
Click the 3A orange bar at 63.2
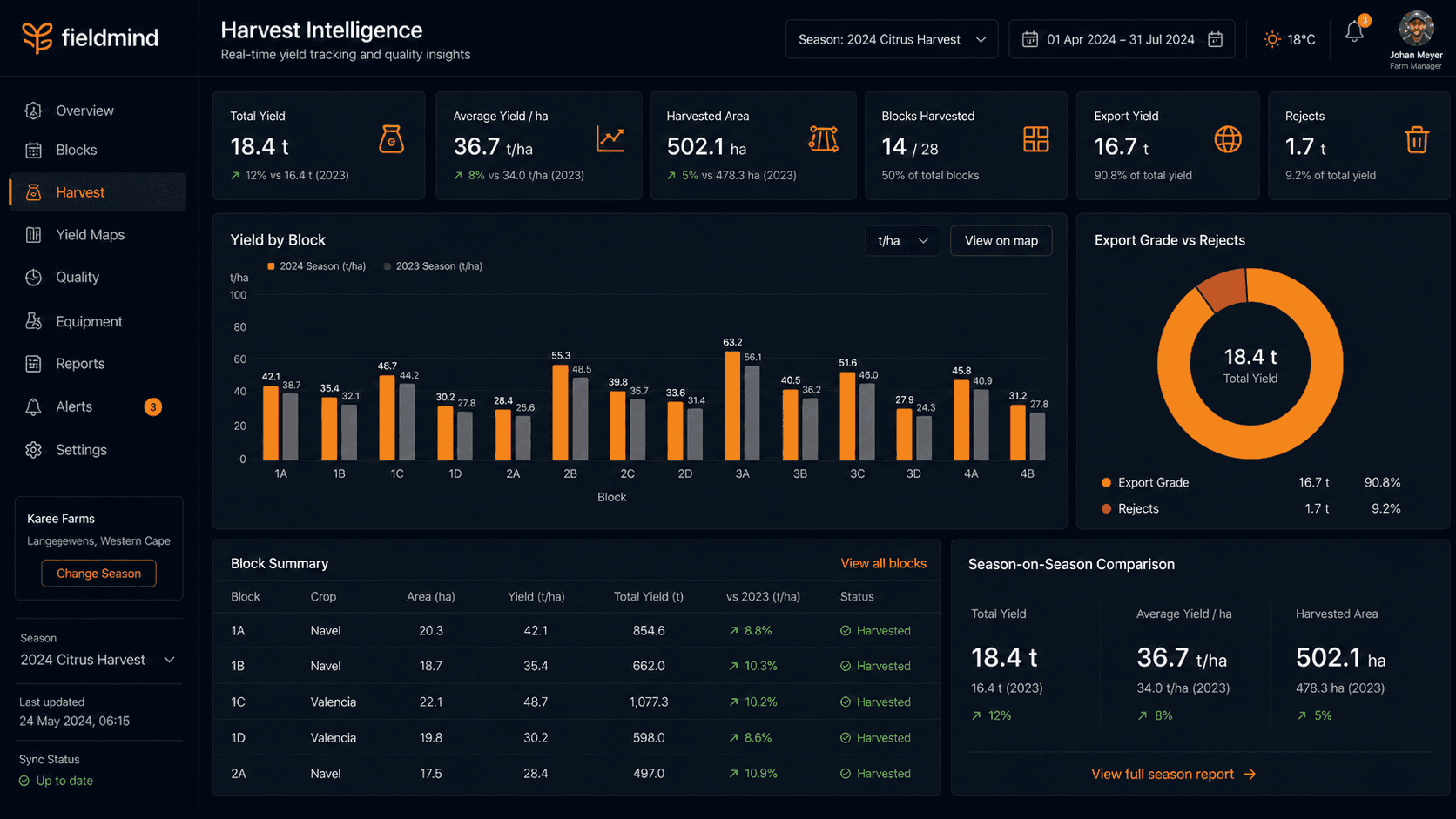(x=732, y=406)
